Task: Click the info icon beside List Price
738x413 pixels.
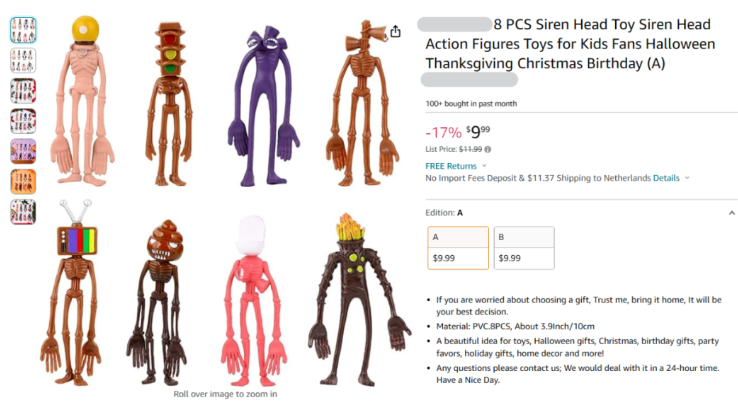Action: click(488, 149)
